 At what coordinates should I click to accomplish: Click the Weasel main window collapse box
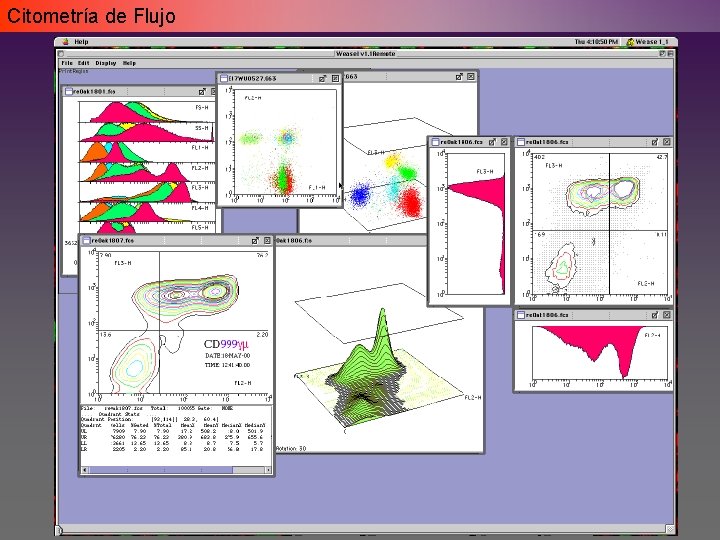coord(670,54)
